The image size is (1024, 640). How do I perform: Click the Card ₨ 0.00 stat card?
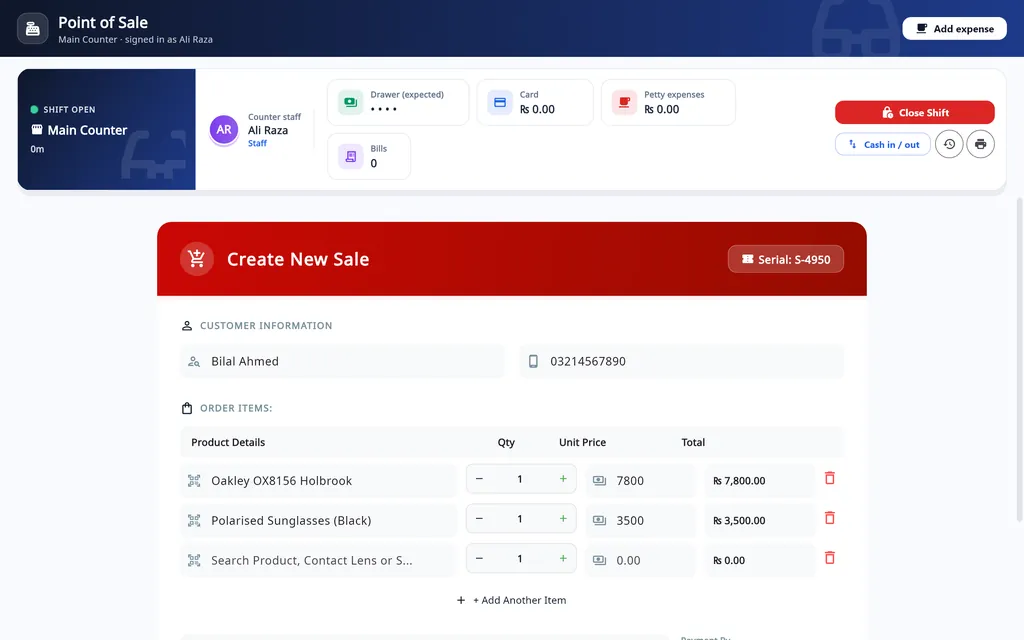click(x=535, y=103)
